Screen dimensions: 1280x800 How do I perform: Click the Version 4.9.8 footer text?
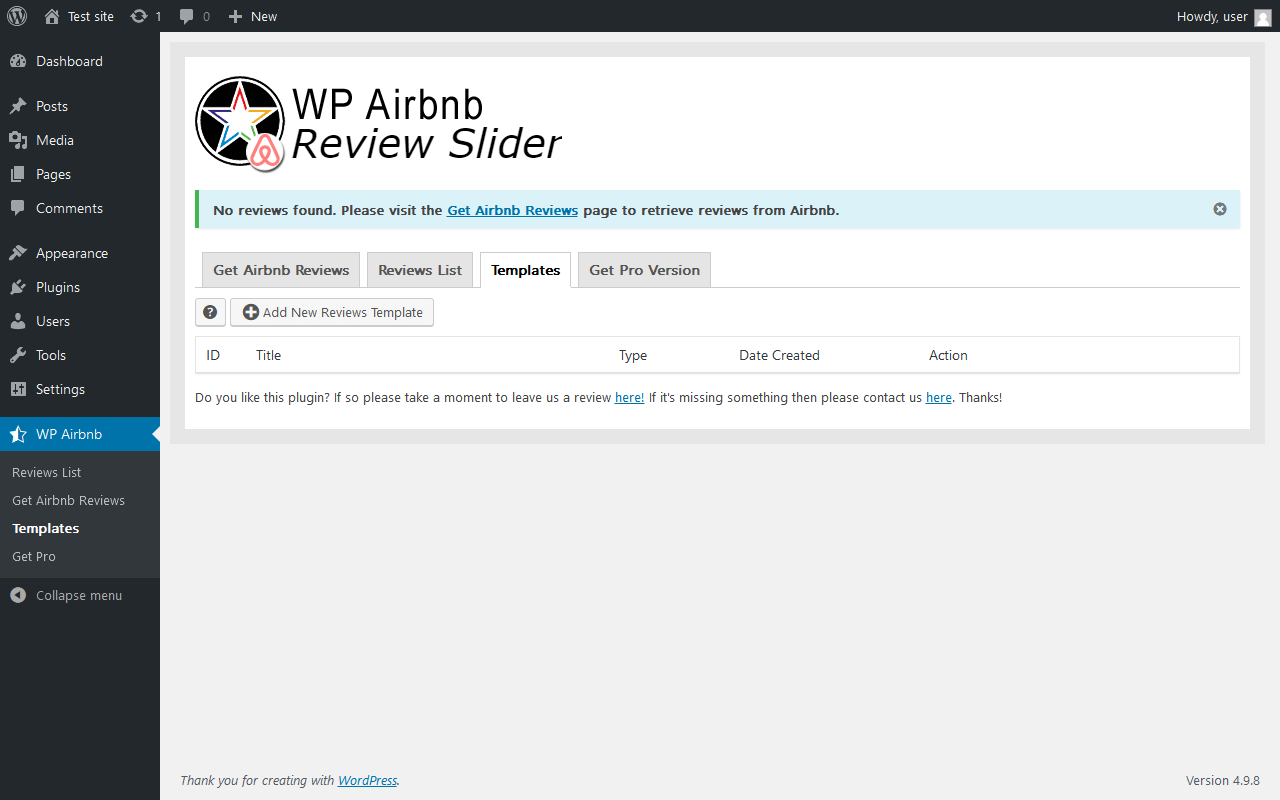click(1223, 780)
